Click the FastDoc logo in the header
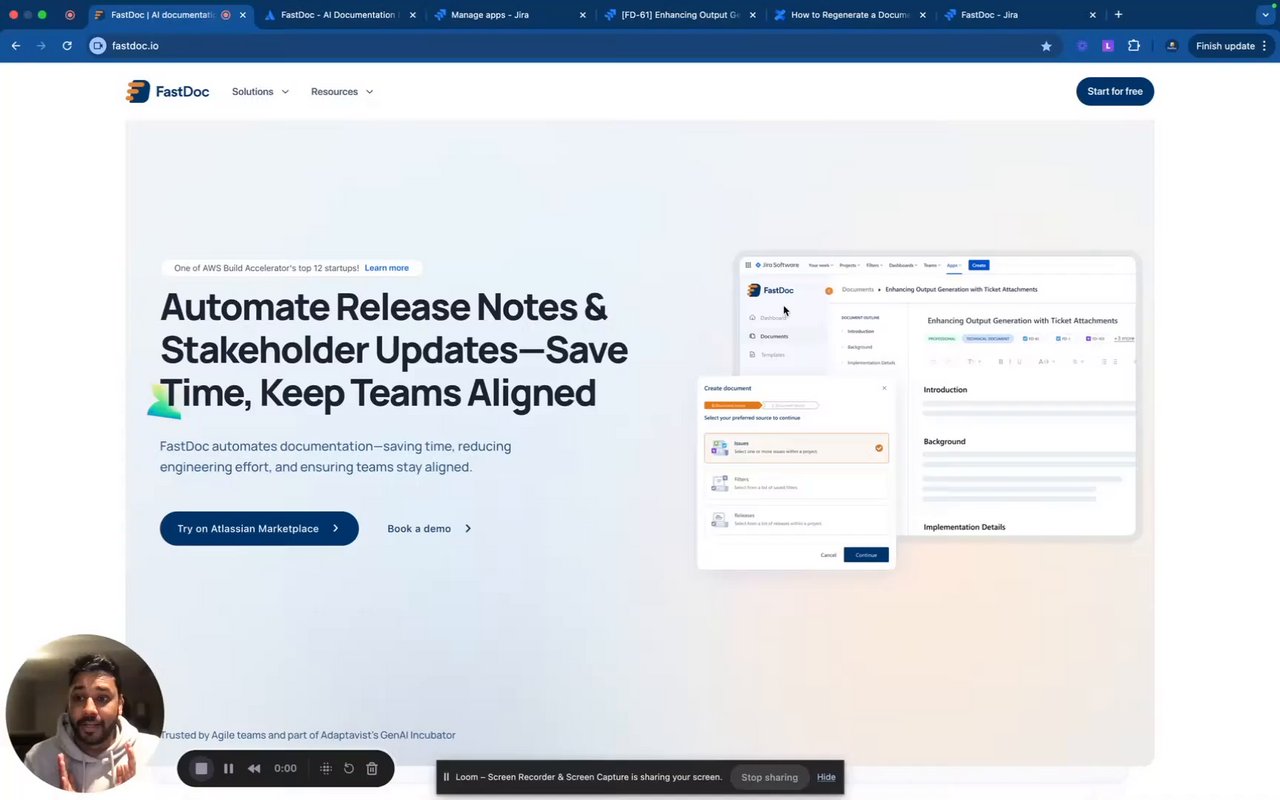Screen dimensions: 1280x800 pos(168,92)
